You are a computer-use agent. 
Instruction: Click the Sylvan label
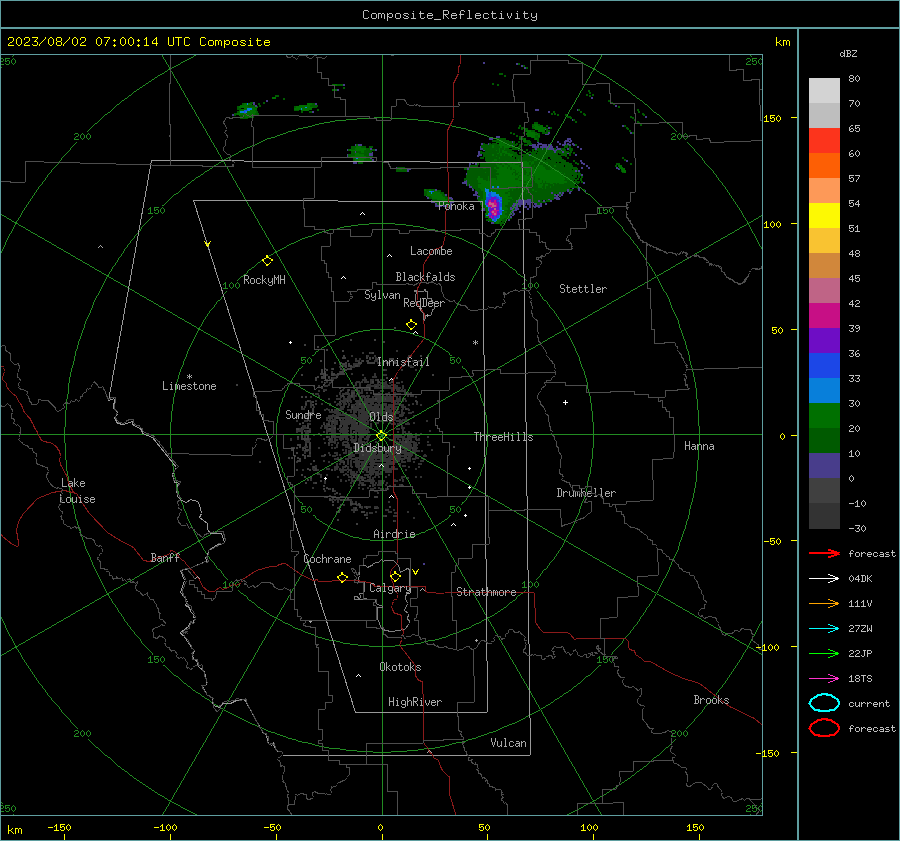[x=382, y=295]
